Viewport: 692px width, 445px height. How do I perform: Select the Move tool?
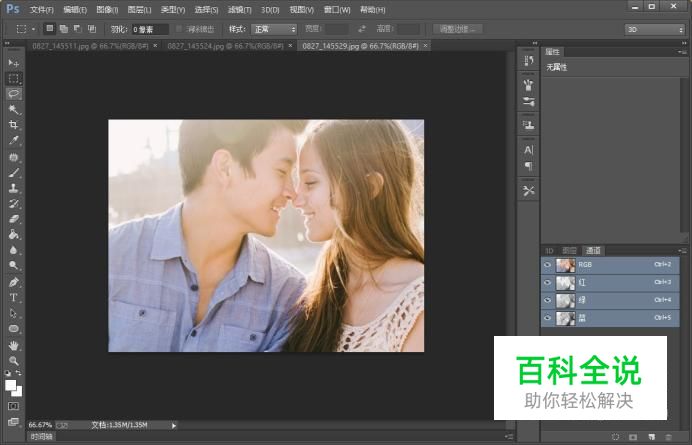click(14, 63)
